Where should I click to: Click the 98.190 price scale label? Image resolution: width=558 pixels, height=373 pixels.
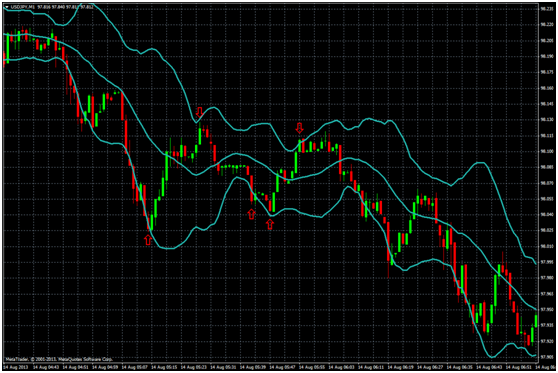547,57
